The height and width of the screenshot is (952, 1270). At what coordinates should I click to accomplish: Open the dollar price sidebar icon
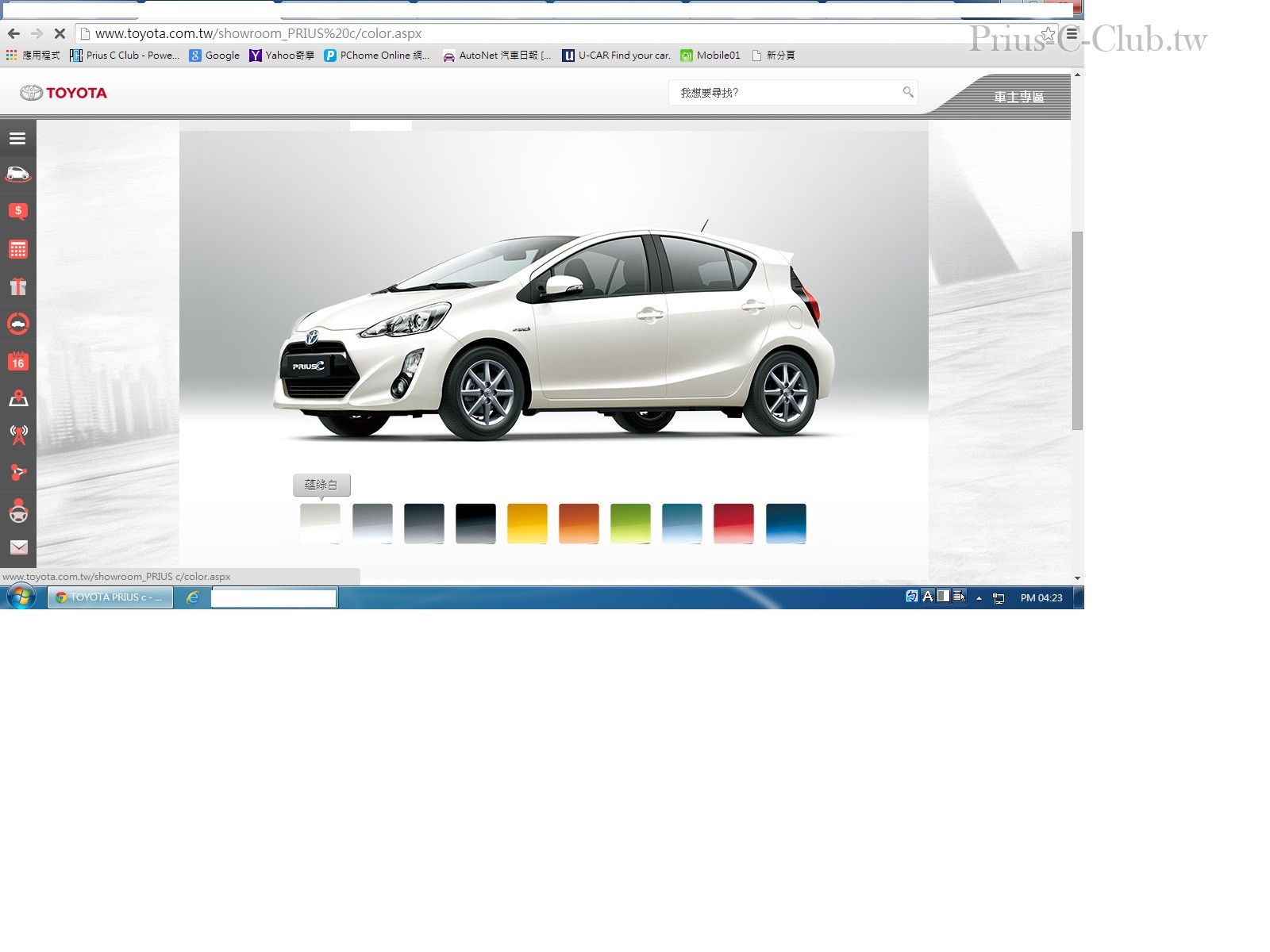pyautogui.click(x=17, y=211)
